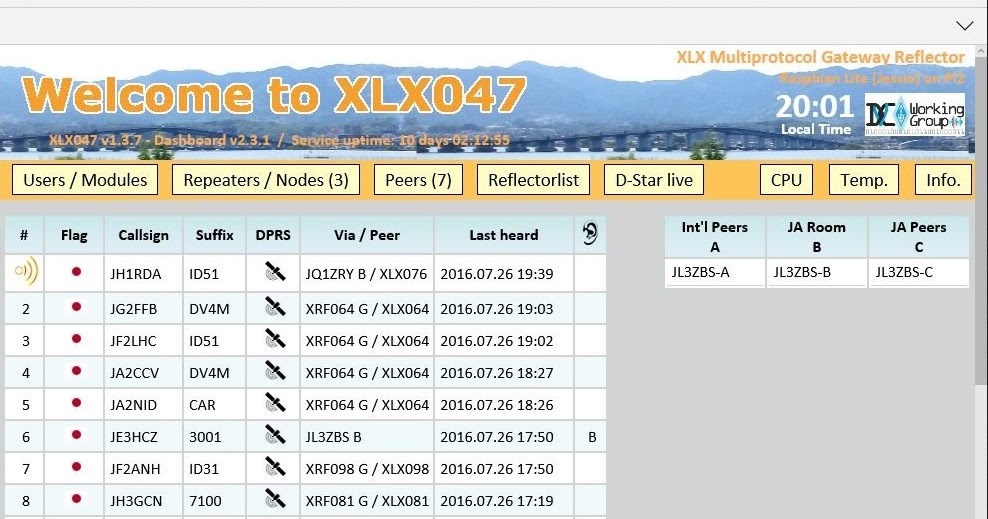Image resolution: width=988 pixels, height=519 pixels.
Task: Click the Japan flag for JA2NID
Action: (x=76, y=403)
